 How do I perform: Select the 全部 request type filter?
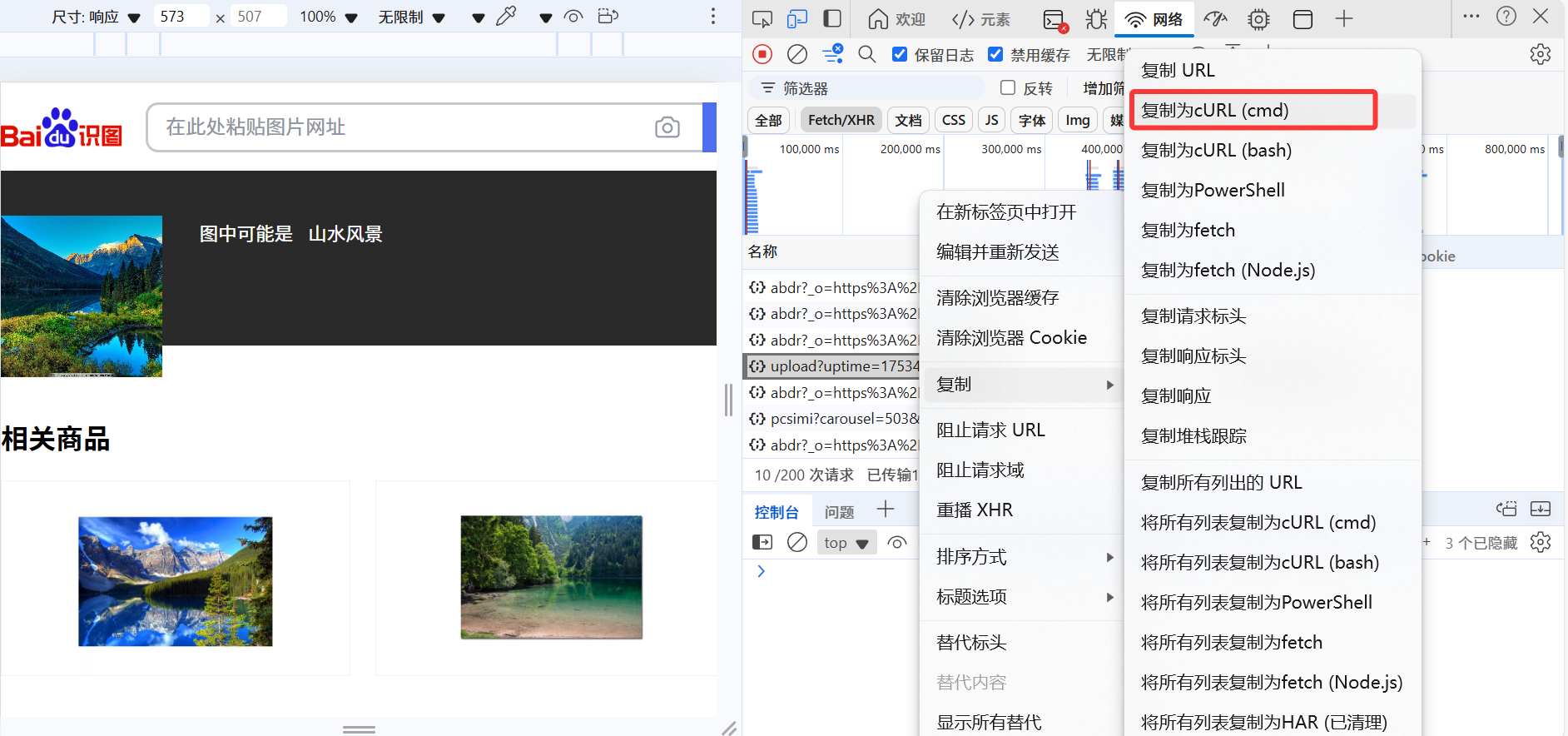tap(768, 120)
